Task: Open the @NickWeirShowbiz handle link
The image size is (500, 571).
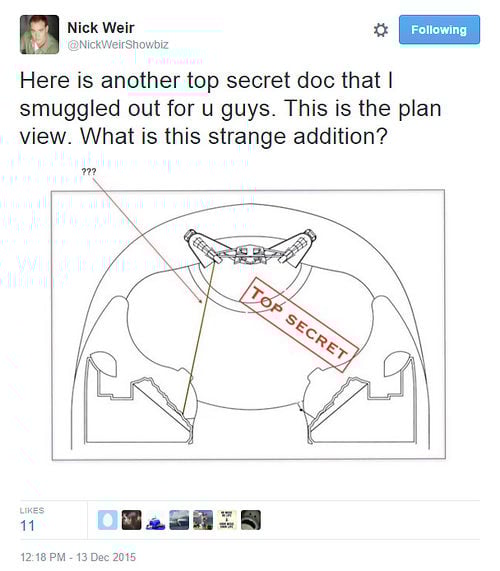Action: (118, 44)
